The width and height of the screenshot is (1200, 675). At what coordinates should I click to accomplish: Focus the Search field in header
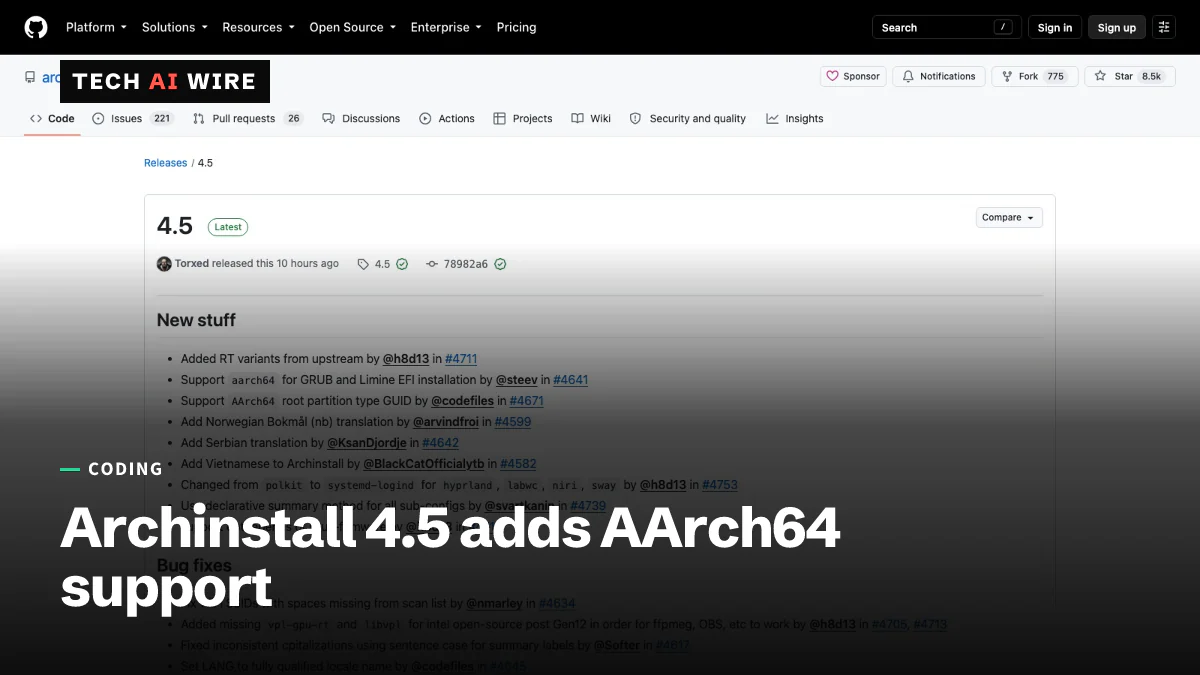[947, 27]
